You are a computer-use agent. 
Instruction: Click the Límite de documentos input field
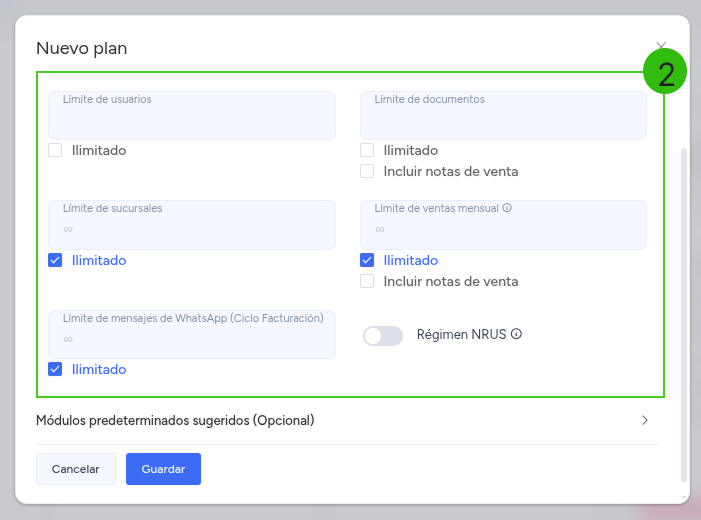(x=503, y=115)
